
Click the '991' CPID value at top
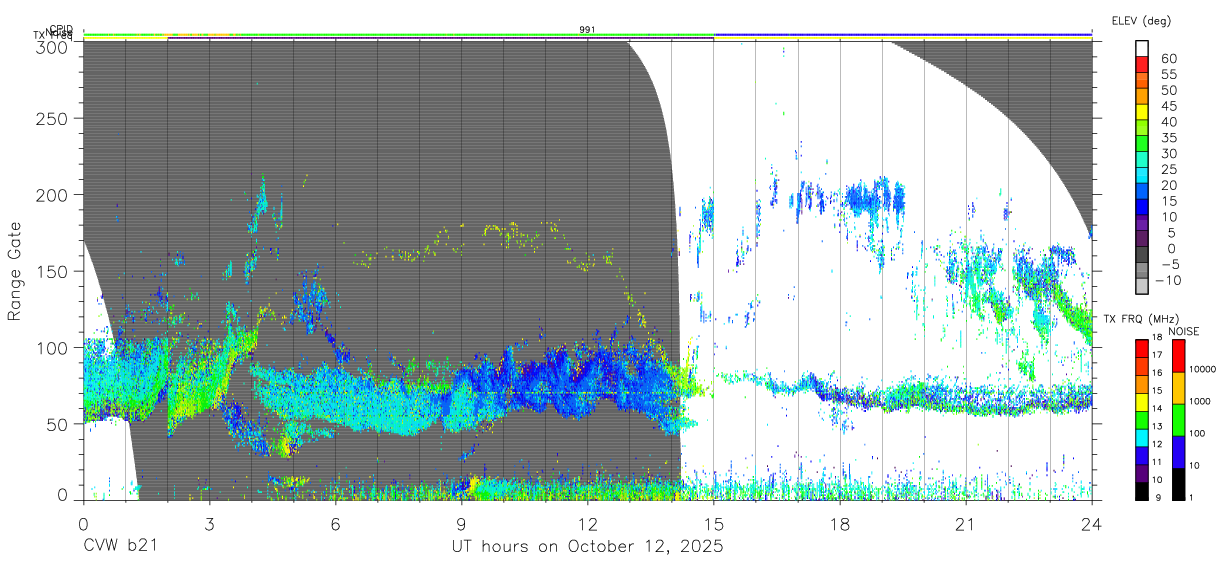pos(587,29)
